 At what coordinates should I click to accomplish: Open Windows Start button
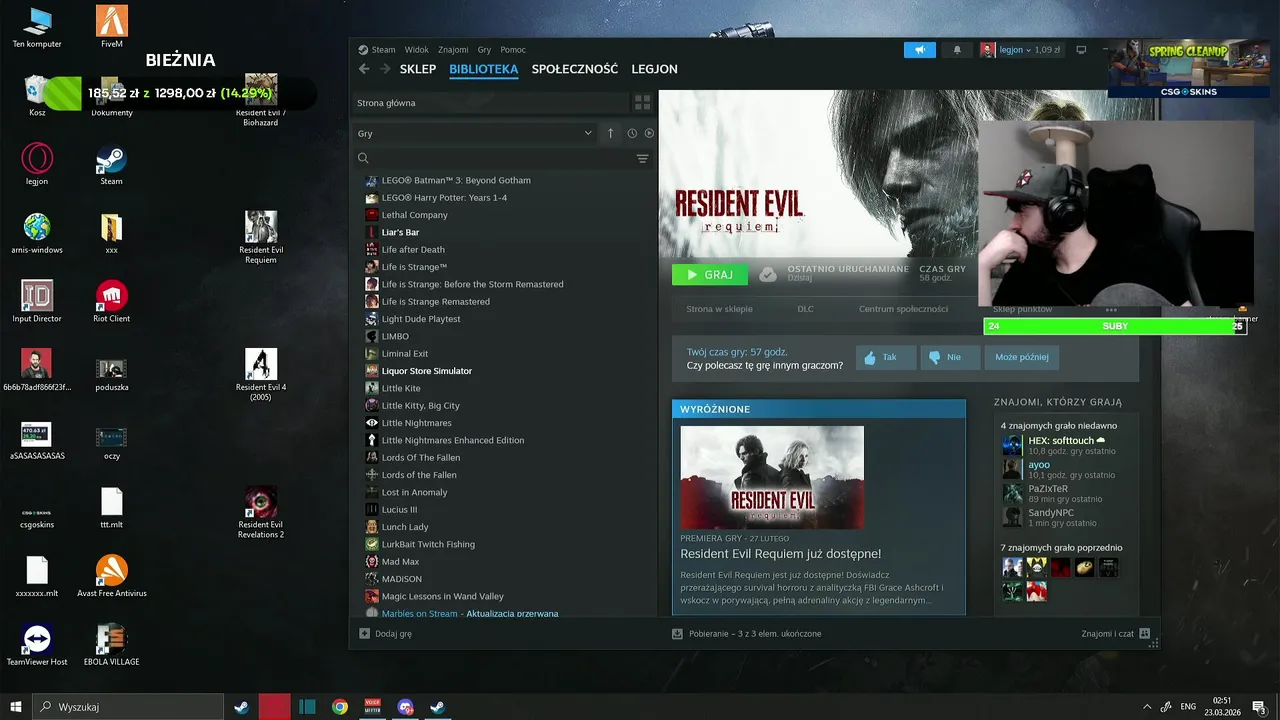pos(16,707)
